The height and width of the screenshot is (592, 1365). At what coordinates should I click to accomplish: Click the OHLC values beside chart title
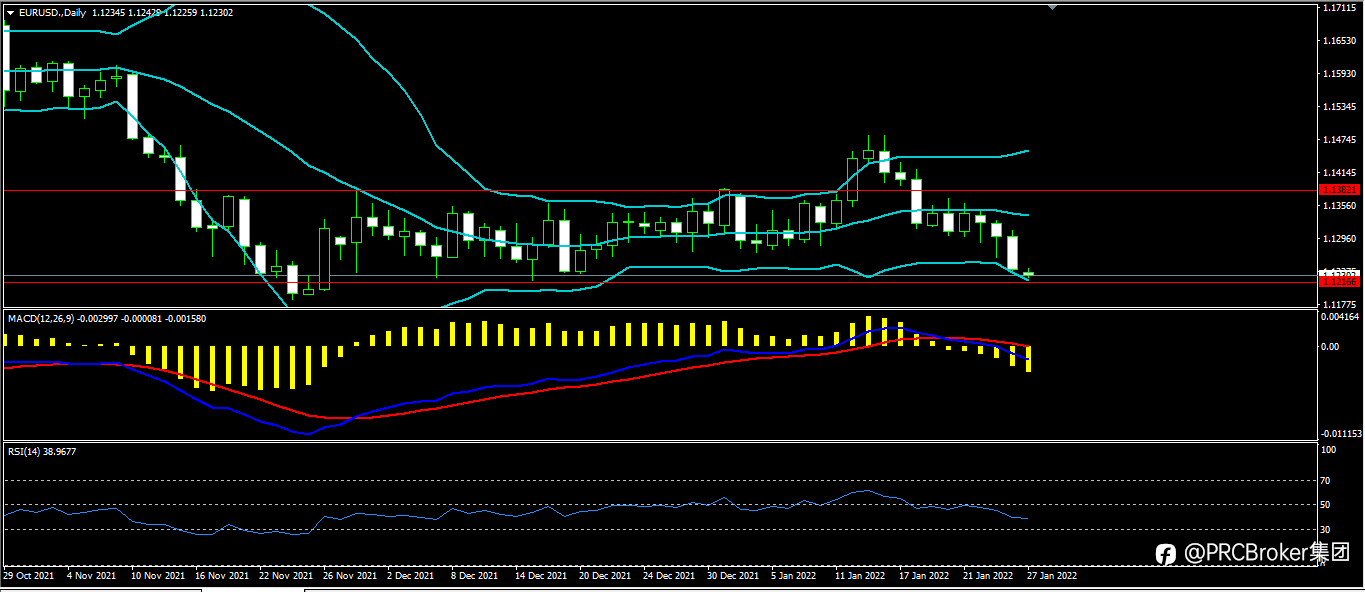pos(161,12)
